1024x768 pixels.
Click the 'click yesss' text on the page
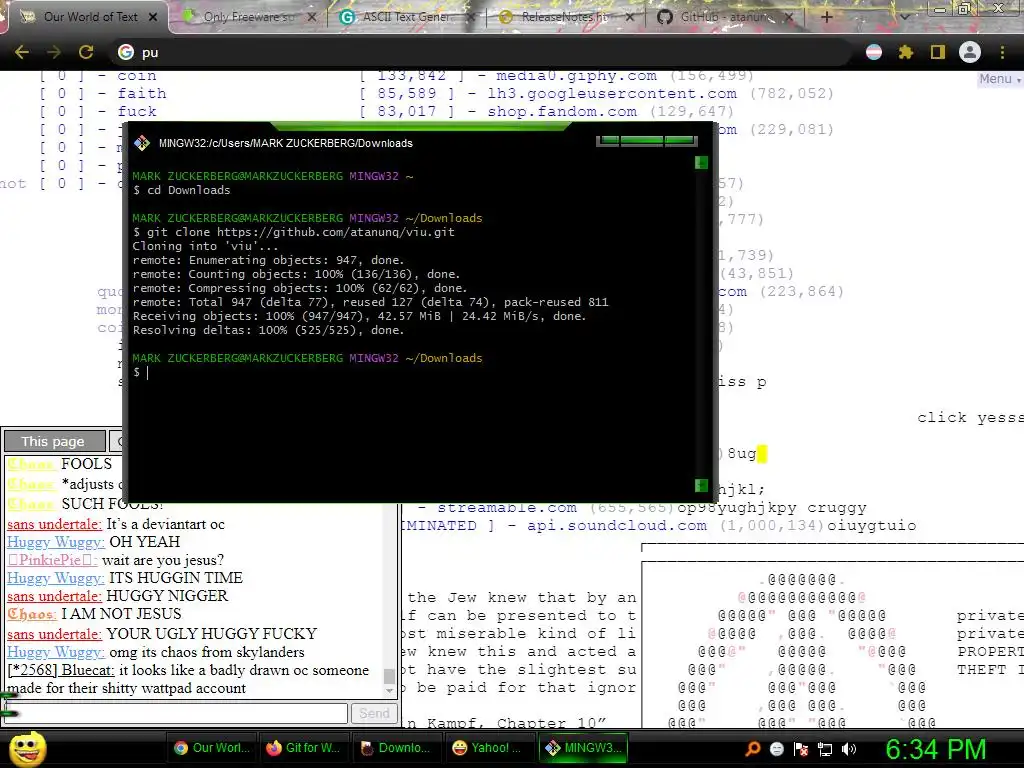pos(970,417)
